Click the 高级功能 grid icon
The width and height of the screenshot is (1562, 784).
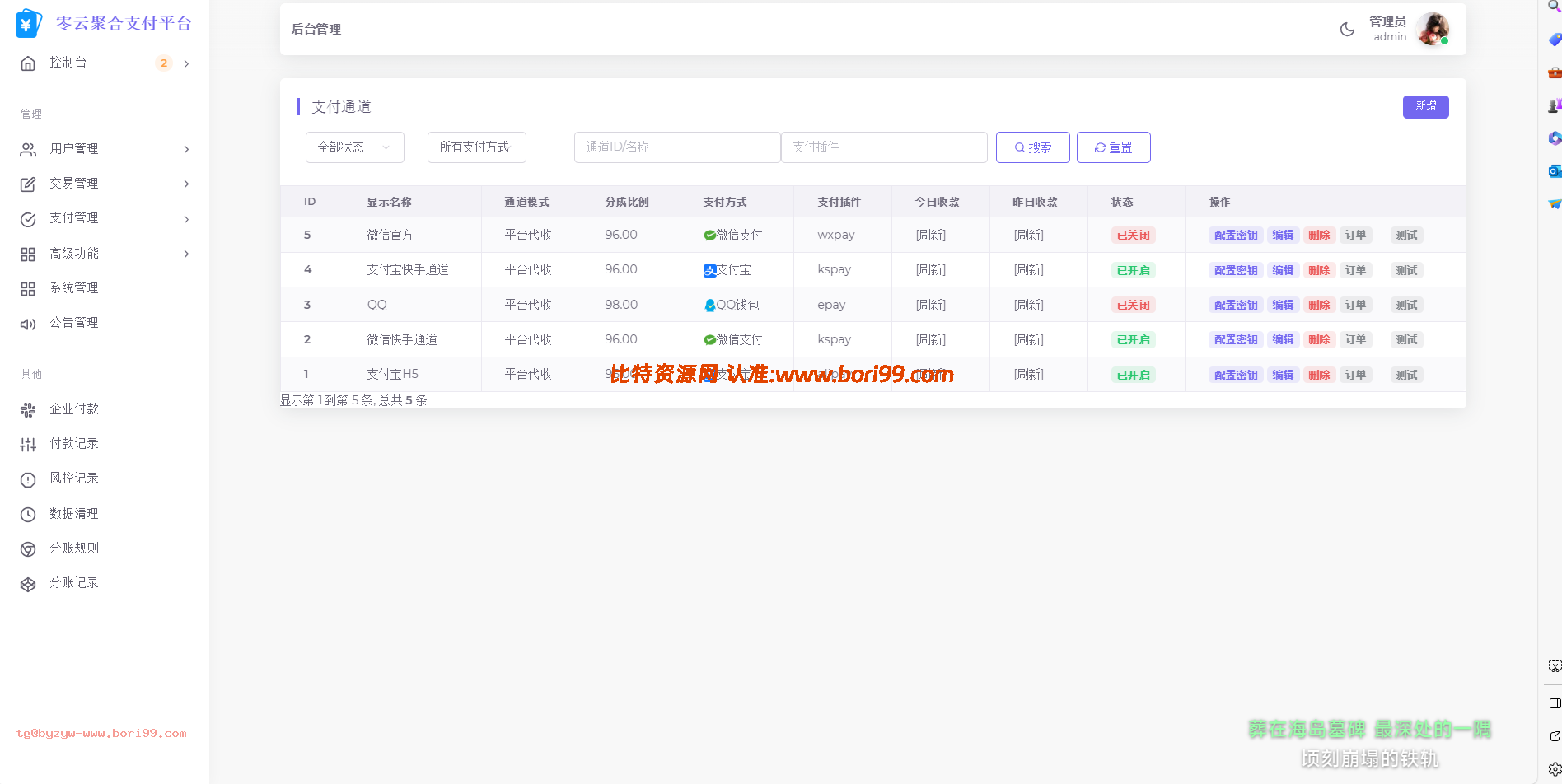(x=28, y=254)
